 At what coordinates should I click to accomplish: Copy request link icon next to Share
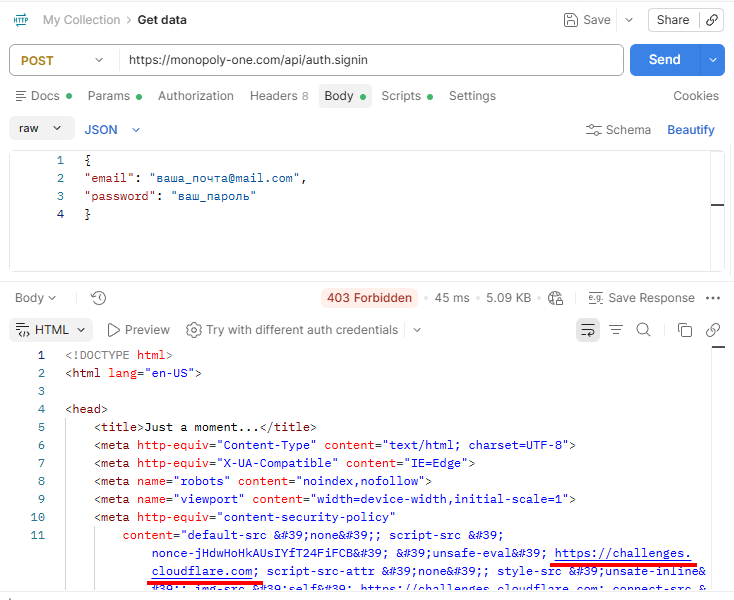tap(712, 20)
